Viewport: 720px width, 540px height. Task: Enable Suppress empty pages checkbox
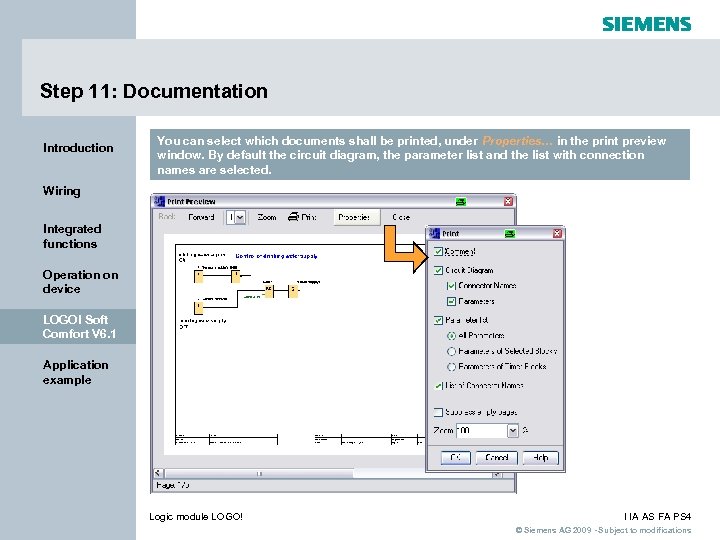tap(438, 412)
